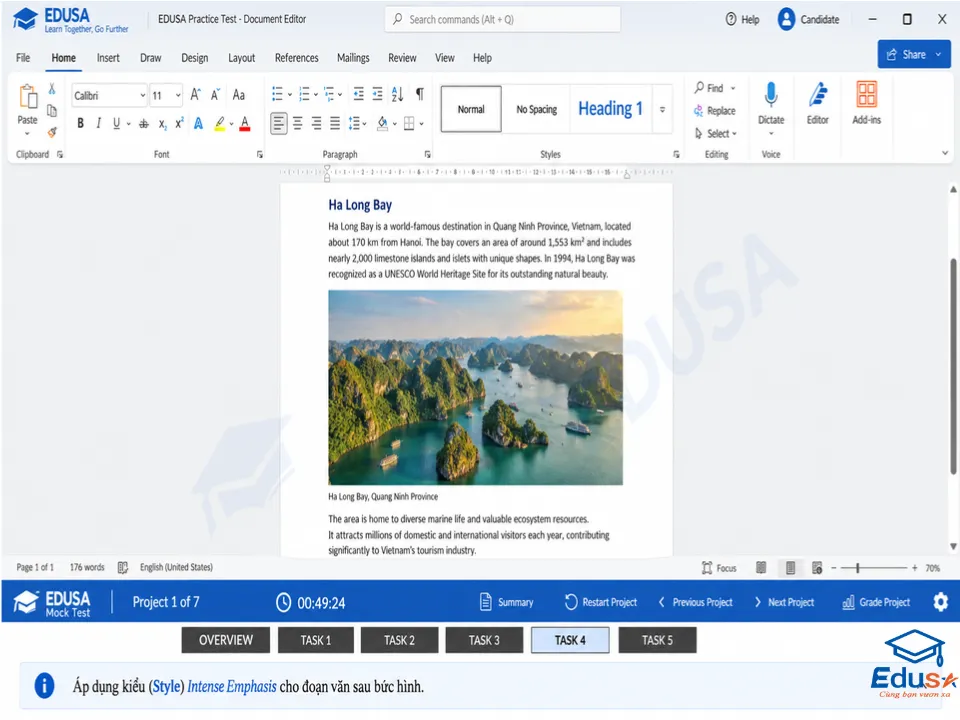Click Restart Project

click(601, 602)
